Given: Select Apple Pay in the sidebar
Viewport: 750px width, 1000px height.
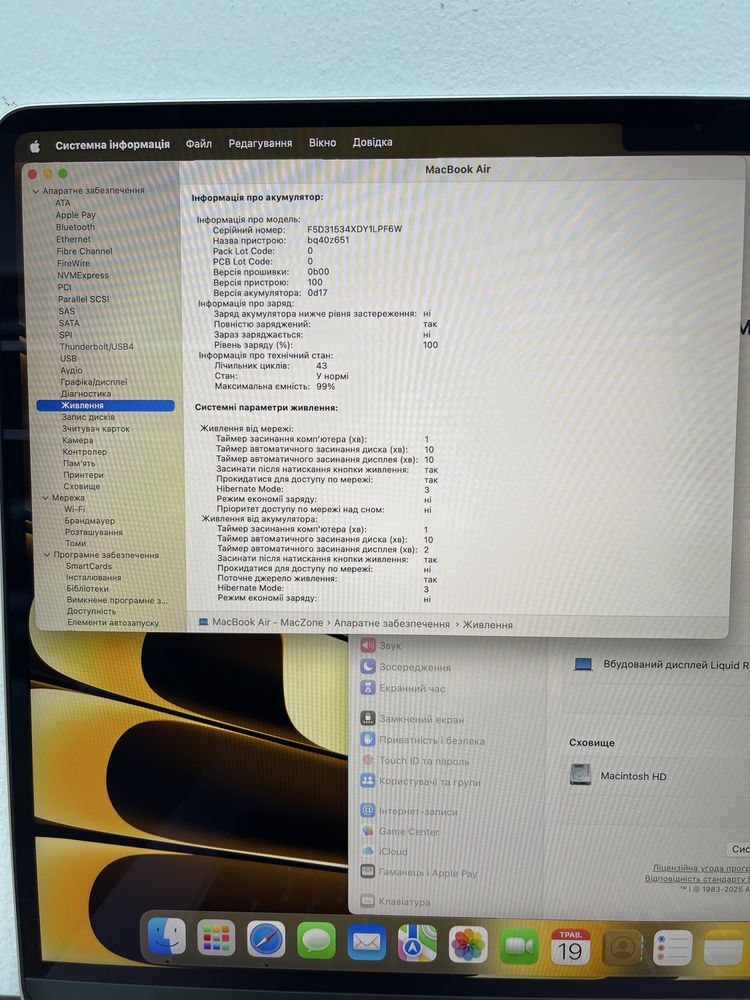Looking at the screenshot, I should click(x=75, y=215).
